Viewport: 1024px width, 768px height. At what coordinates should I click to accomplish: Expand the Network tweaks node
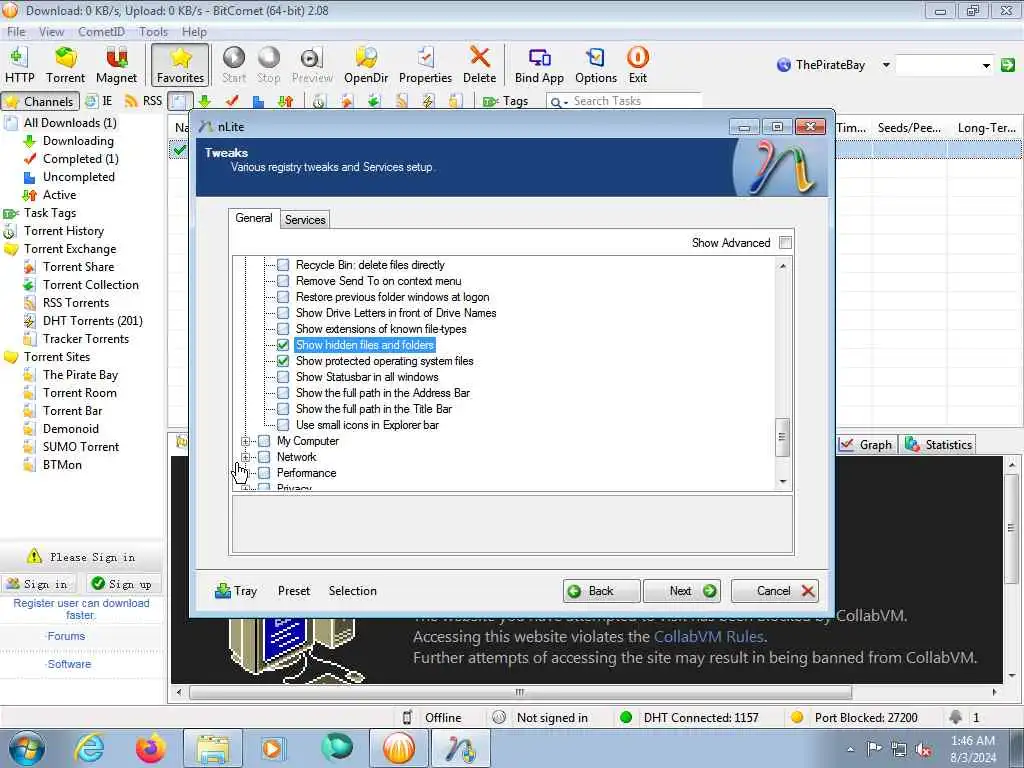[x=245, y=457]
